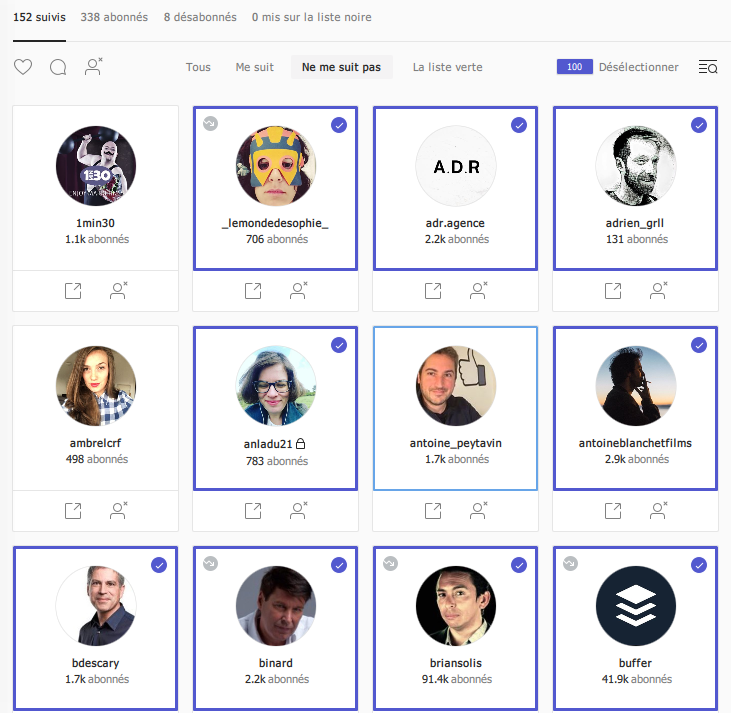Click the Désélectionner link
This screenshot has height=713, width=731.
coord(638,67)
